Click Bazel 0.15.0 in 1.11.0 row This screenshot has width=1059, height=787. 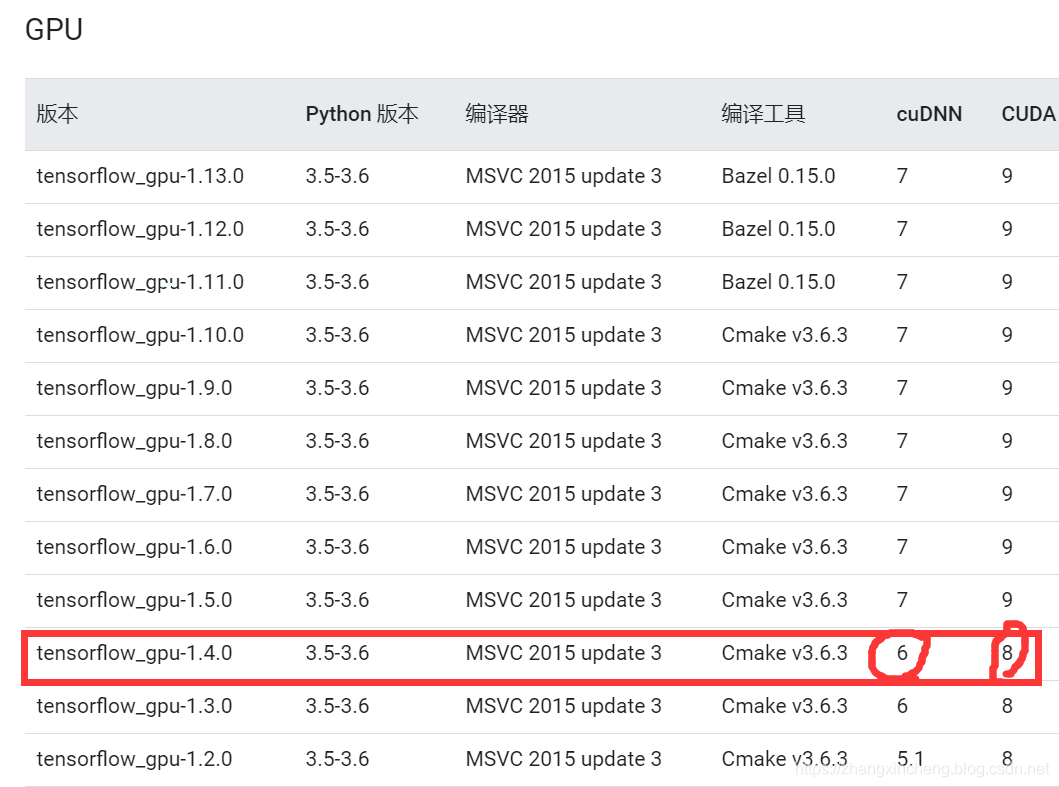pyautogui.click(x=778, y=282)
